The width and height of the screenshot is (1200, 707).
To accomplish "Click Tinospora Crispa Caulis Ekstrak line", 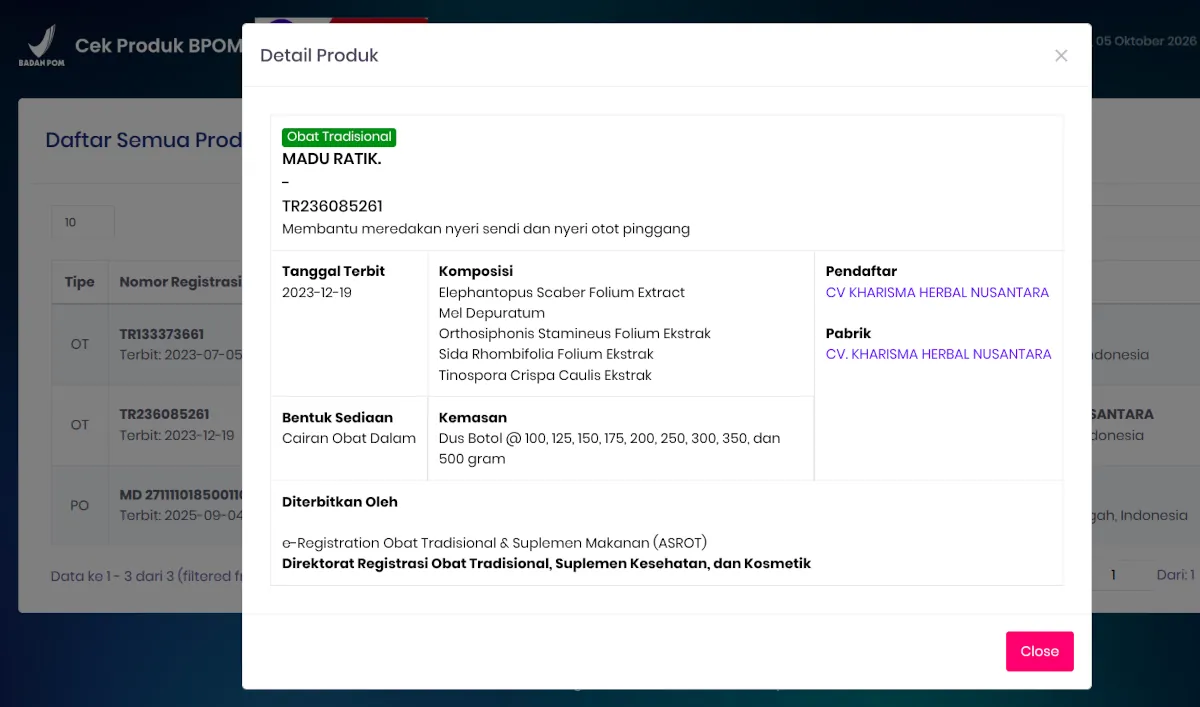I will point(545,375).
